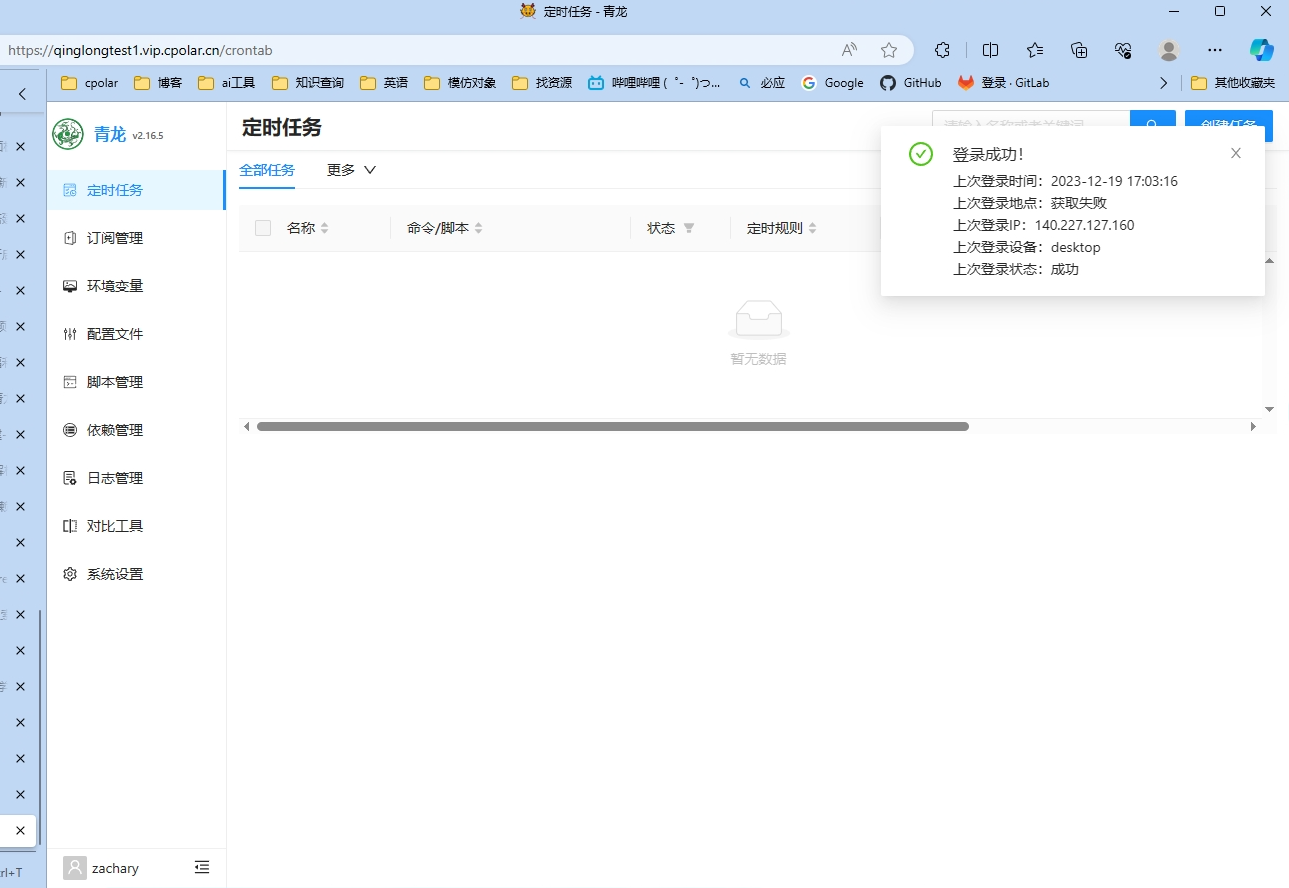Screen dimensions: 1289x888
Task: Click the browser address bar URL
Action: (x=140, y=50)
